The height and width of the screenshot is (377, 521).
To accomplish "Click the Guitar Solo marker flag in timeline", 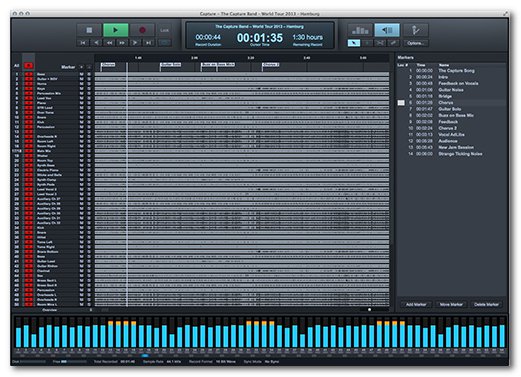I will (171, 65).
